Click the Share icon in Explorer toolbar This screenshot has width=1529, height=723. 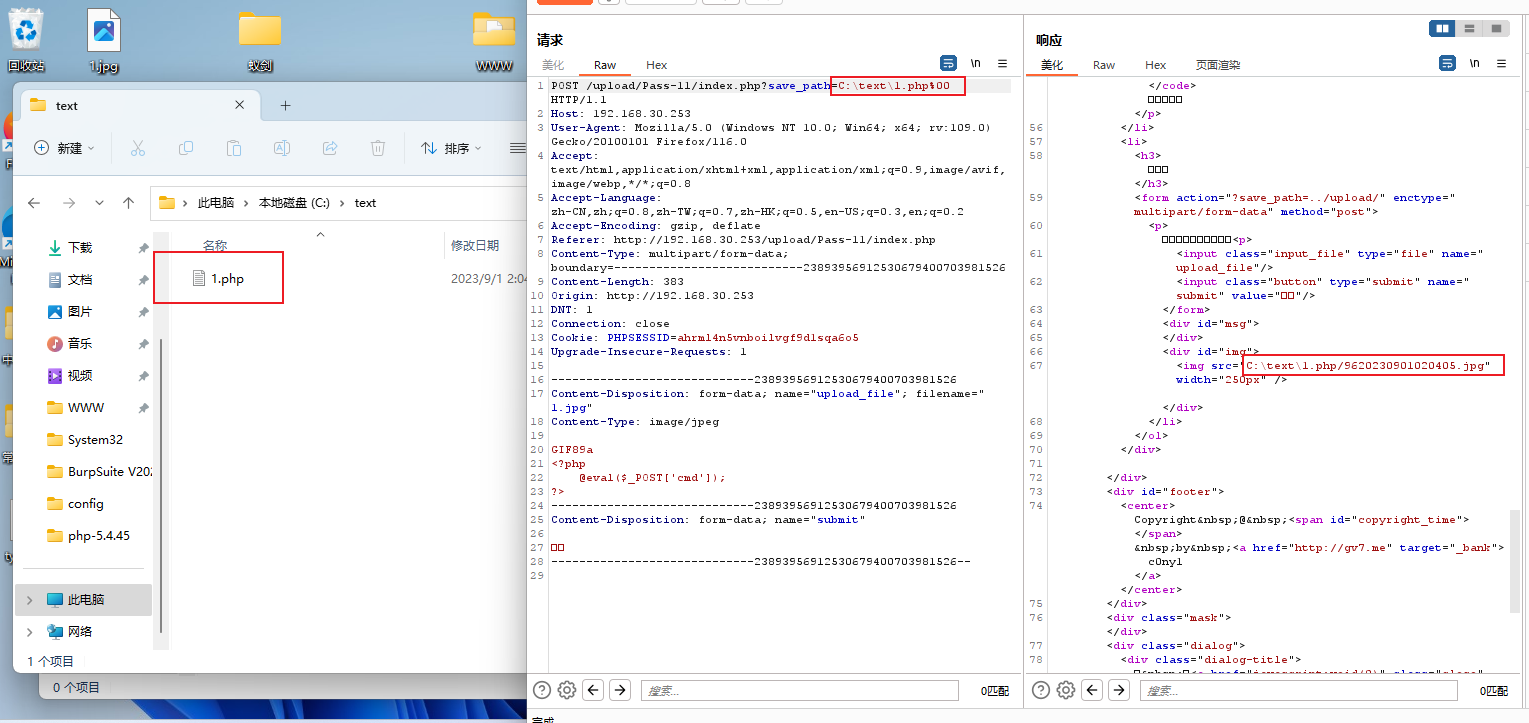point(330,148)
